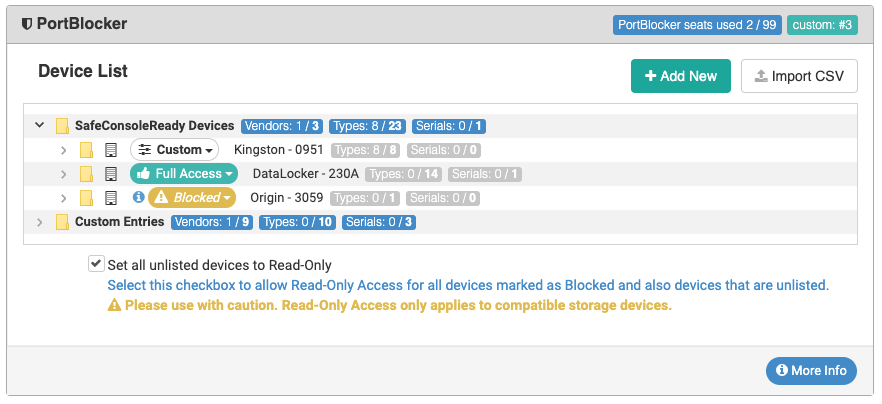Select the SafeConsoleReady Devices label

155,125
